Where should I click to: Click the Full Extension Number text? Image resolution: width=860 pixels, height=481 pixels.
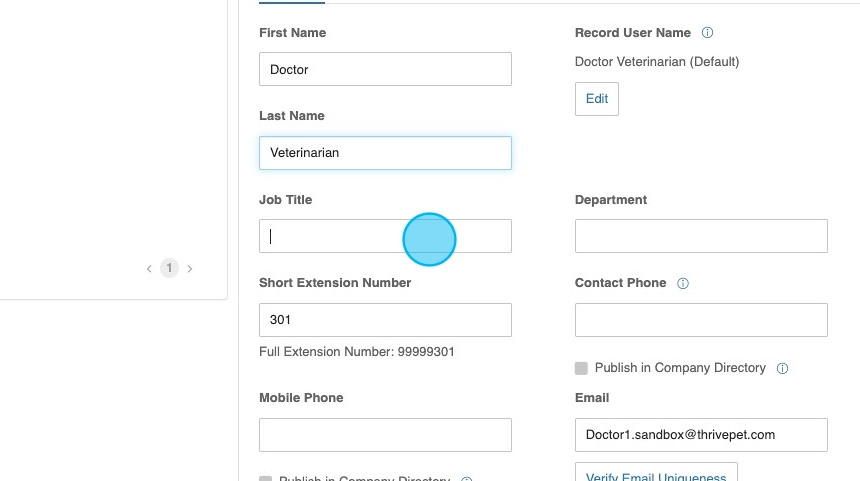[x=358, y=352]
